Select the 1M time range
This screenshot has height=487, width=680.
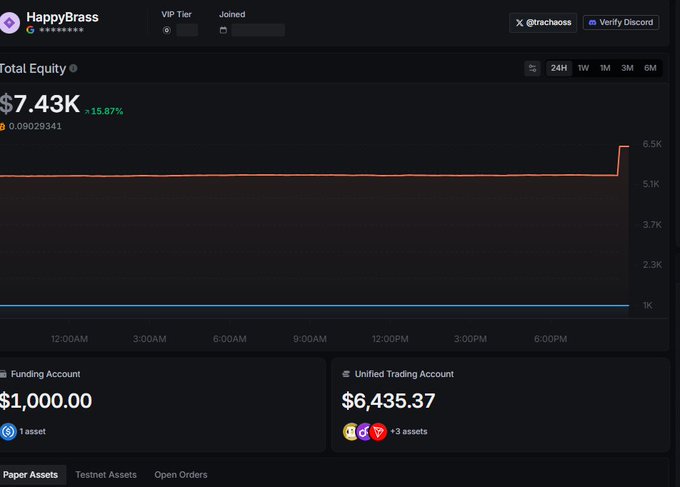click(605, 68)
